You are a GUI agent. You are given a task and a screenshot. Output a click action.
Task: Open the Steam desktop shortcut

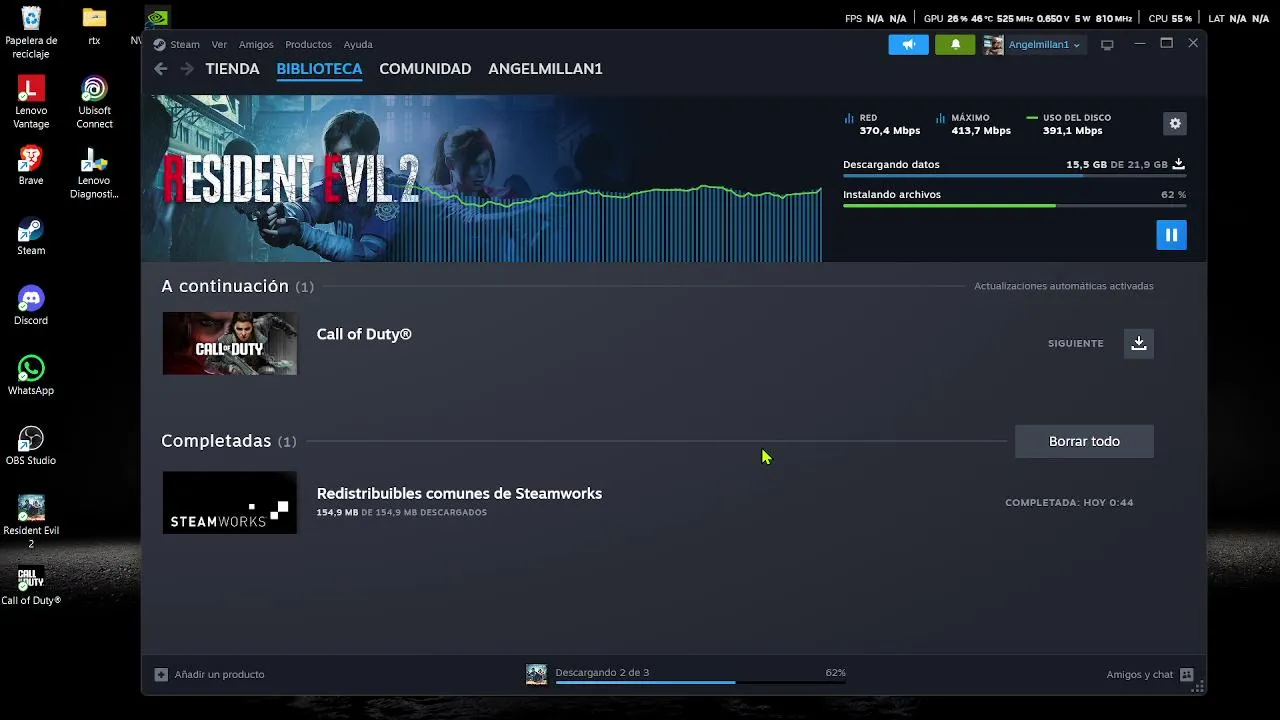click(31, 236)
